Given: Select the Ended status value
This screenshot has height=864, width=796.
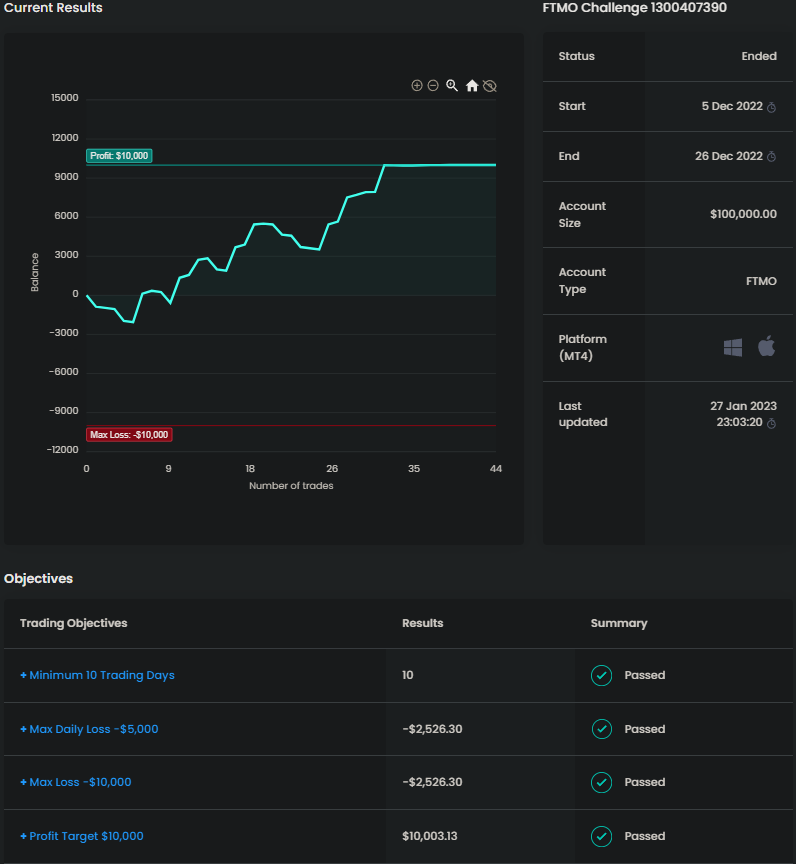Looking at the screenshot, I should click(759, 56).
